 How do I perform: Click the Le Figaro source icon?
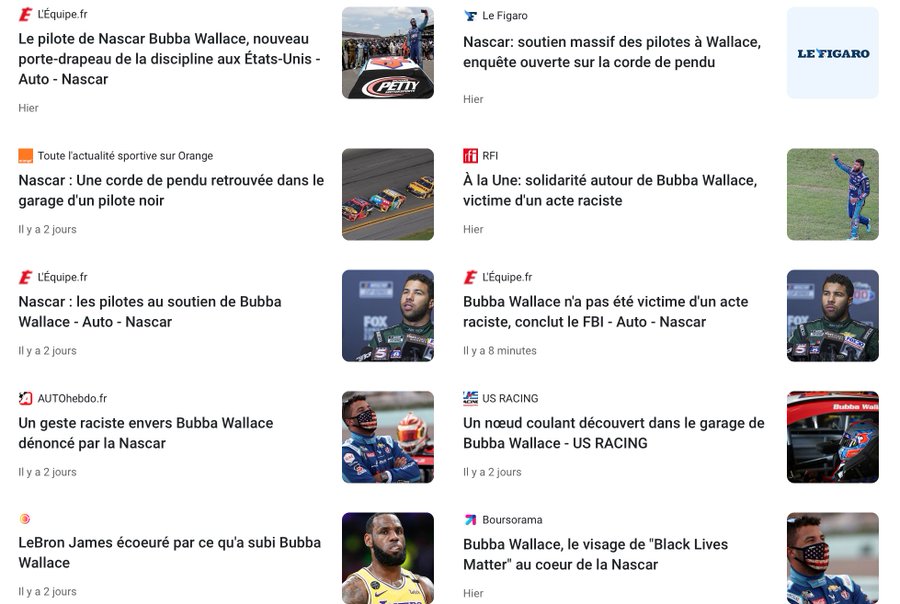click(470, 16)
